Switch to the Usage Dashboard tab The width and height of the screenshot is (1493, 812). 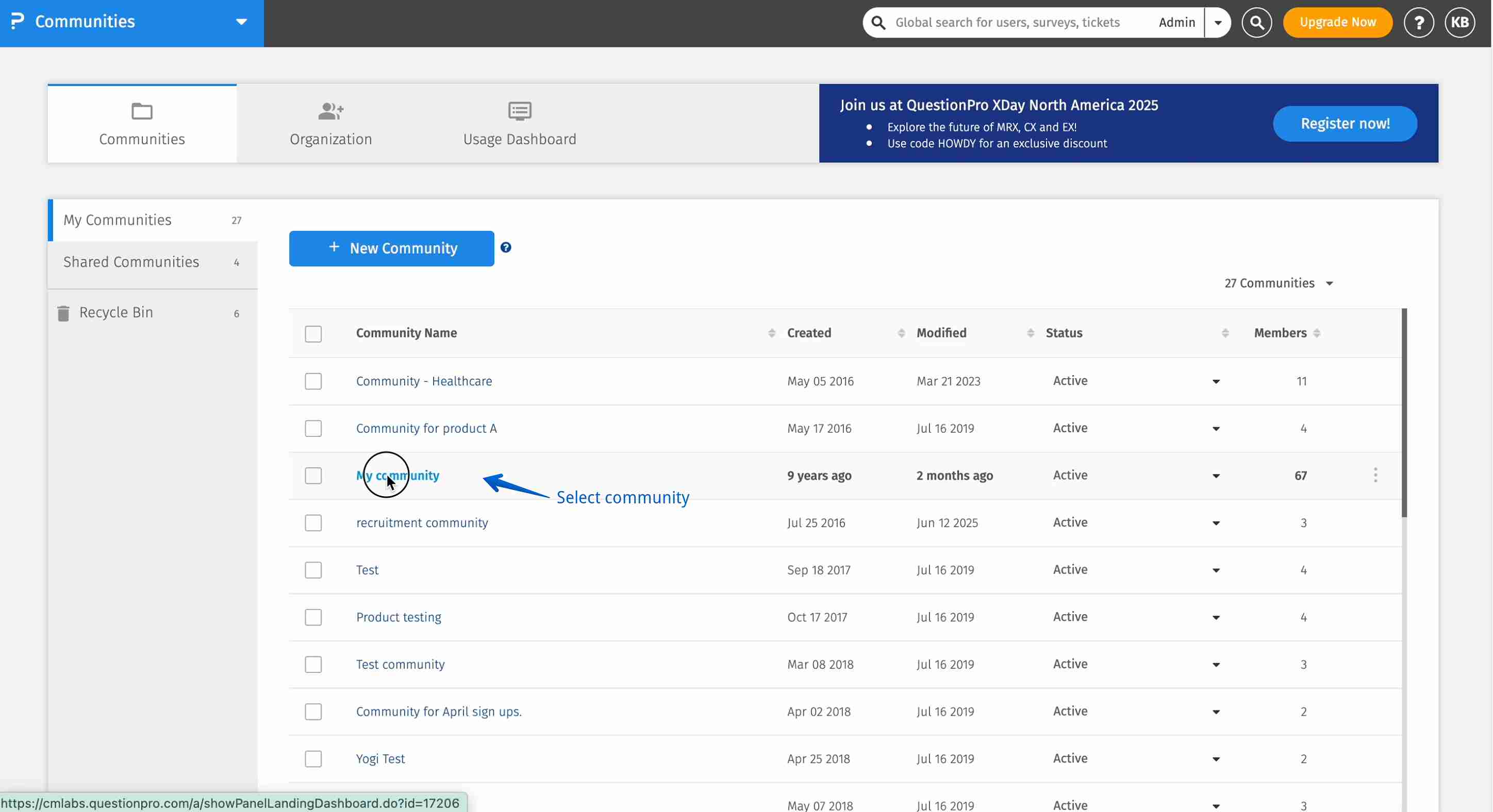tap(519, 123)
